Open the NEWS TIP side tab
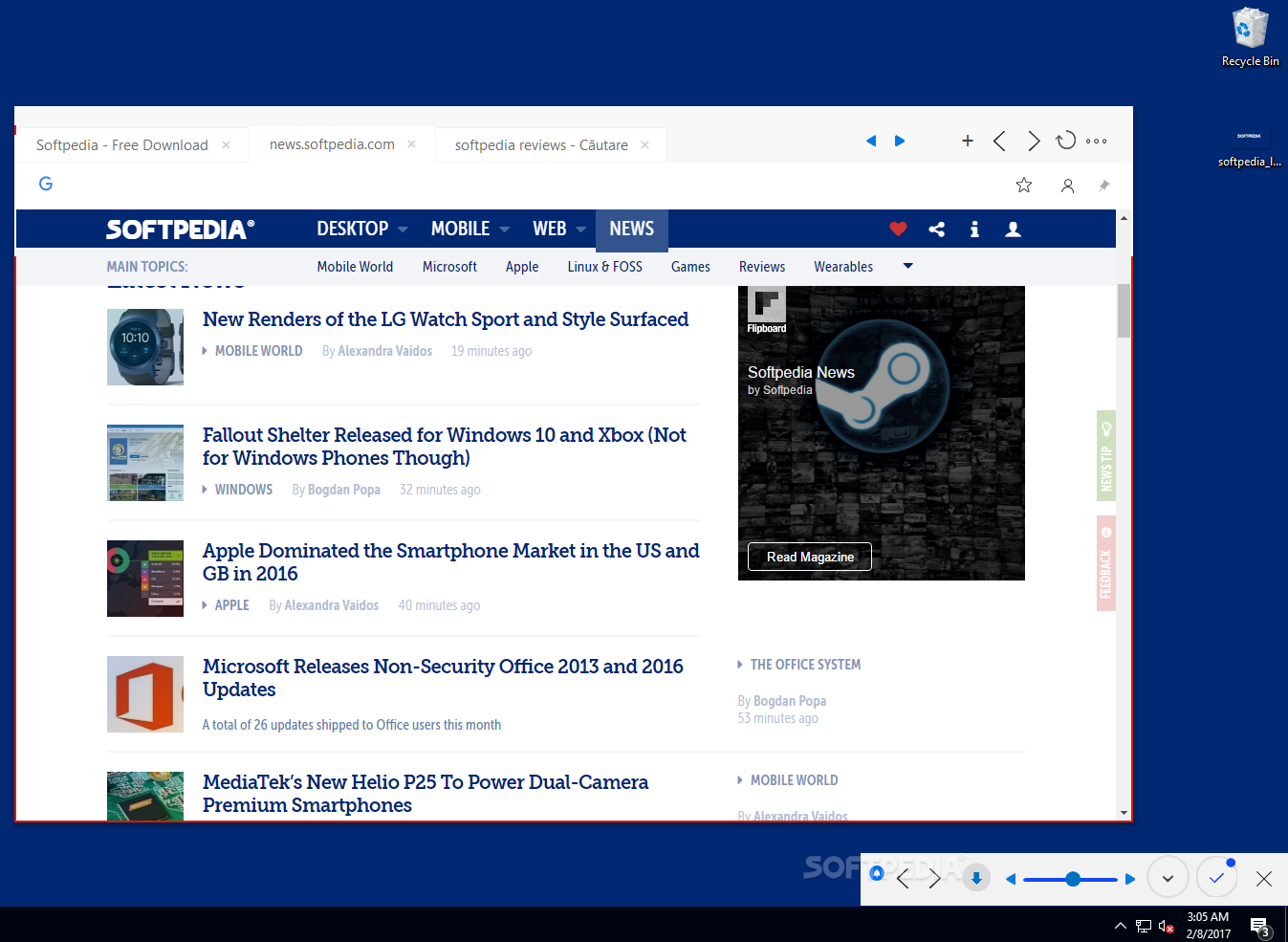Screen dimensions: 1288x942 point(1106,456)
